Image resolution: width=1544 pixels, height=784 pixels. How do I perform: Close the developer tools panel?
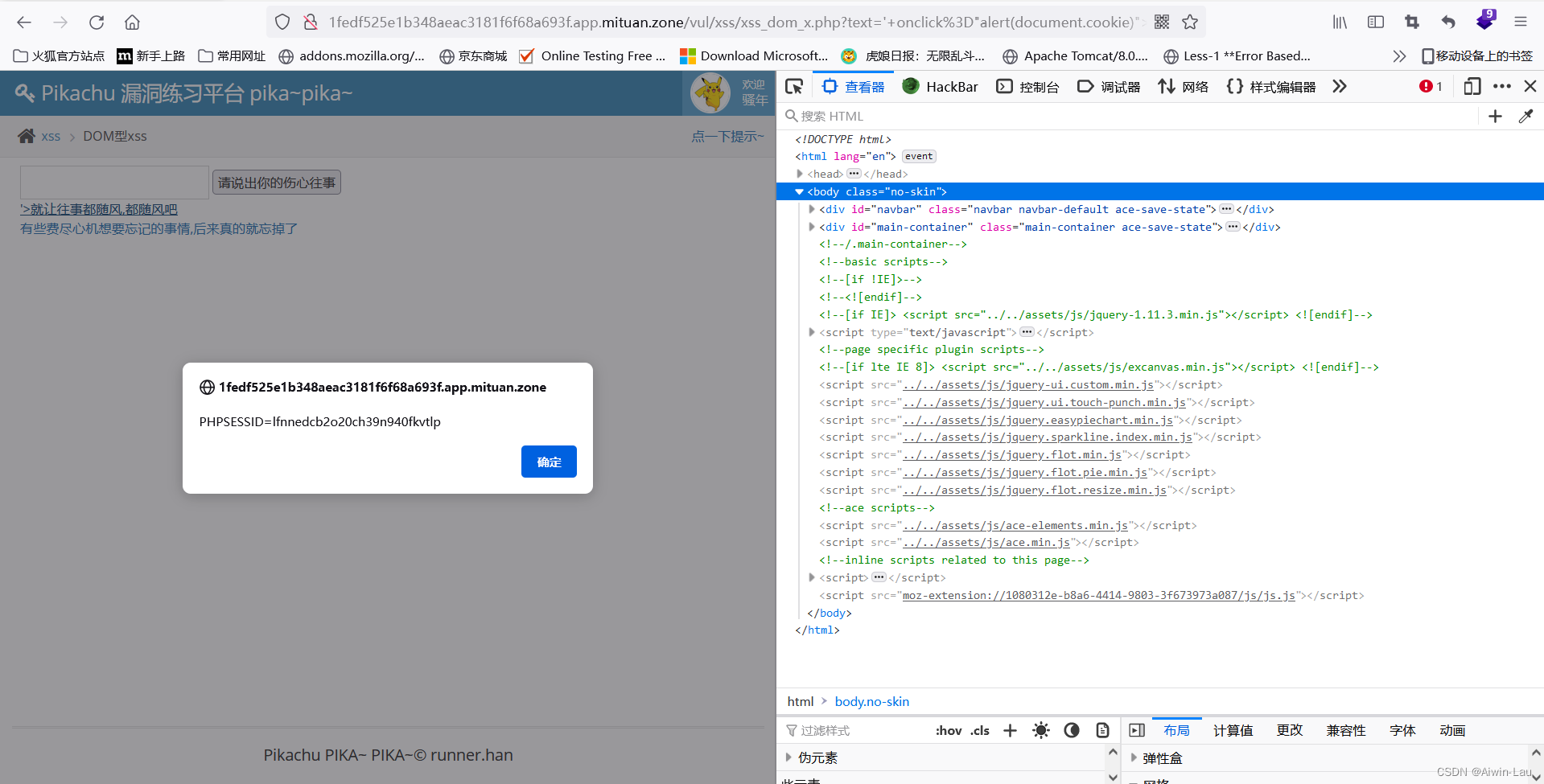1530,87
